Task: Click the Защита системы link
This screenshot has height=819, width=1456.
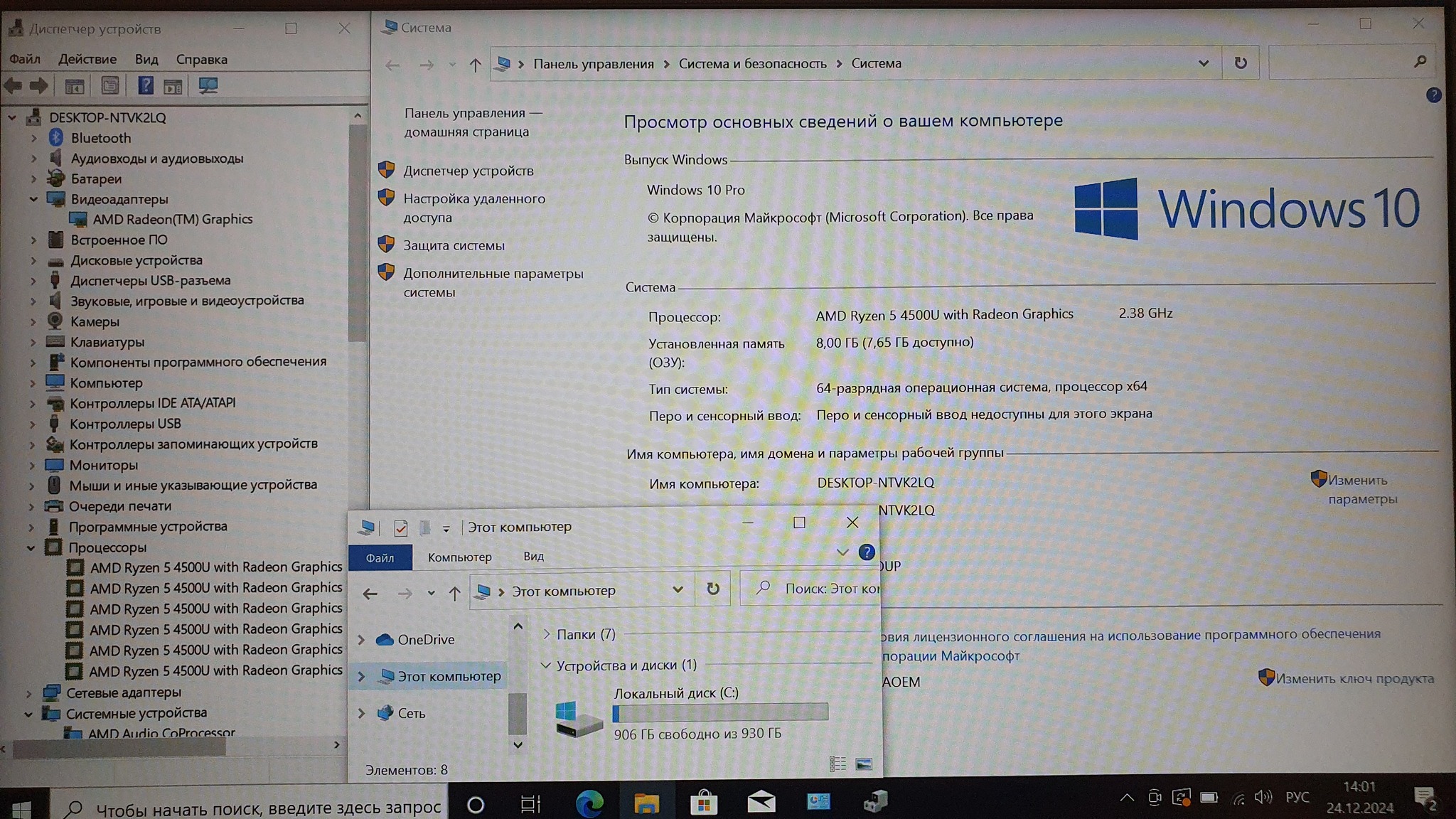Action: pos(454,245)
